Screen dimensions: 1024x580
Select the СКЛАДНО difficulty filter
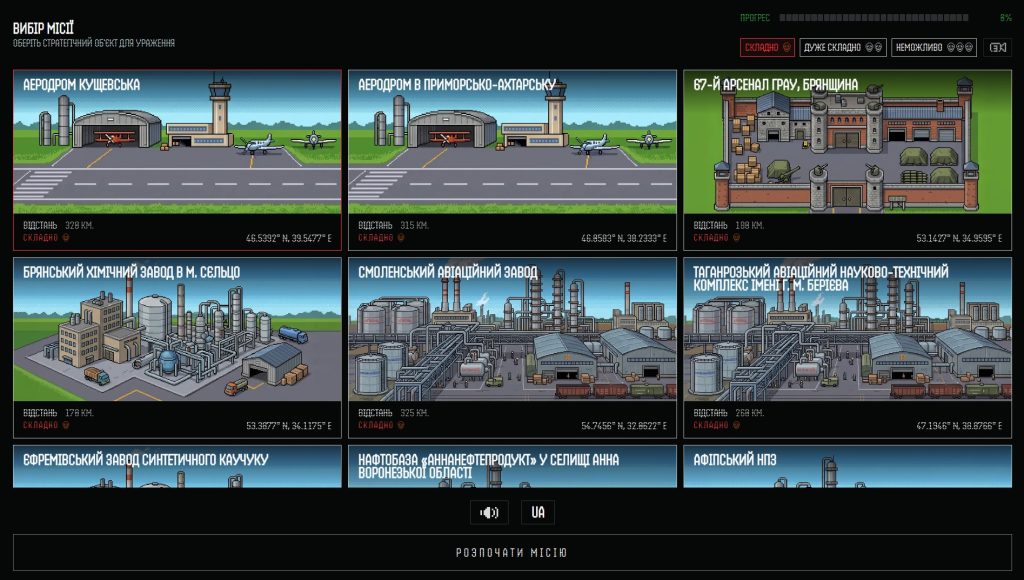tap(767, 47)
